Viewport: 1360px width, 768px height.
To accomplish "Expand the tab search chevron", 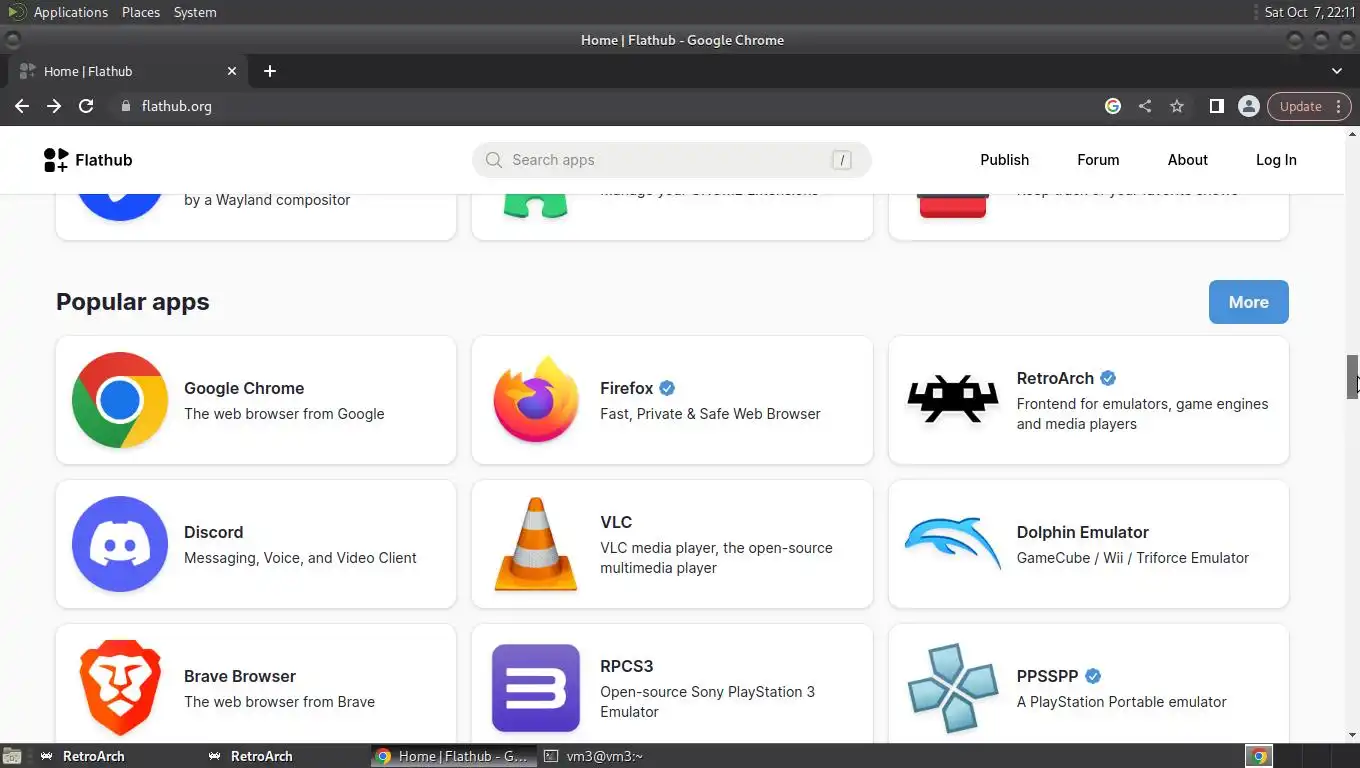I will 1337,71.
